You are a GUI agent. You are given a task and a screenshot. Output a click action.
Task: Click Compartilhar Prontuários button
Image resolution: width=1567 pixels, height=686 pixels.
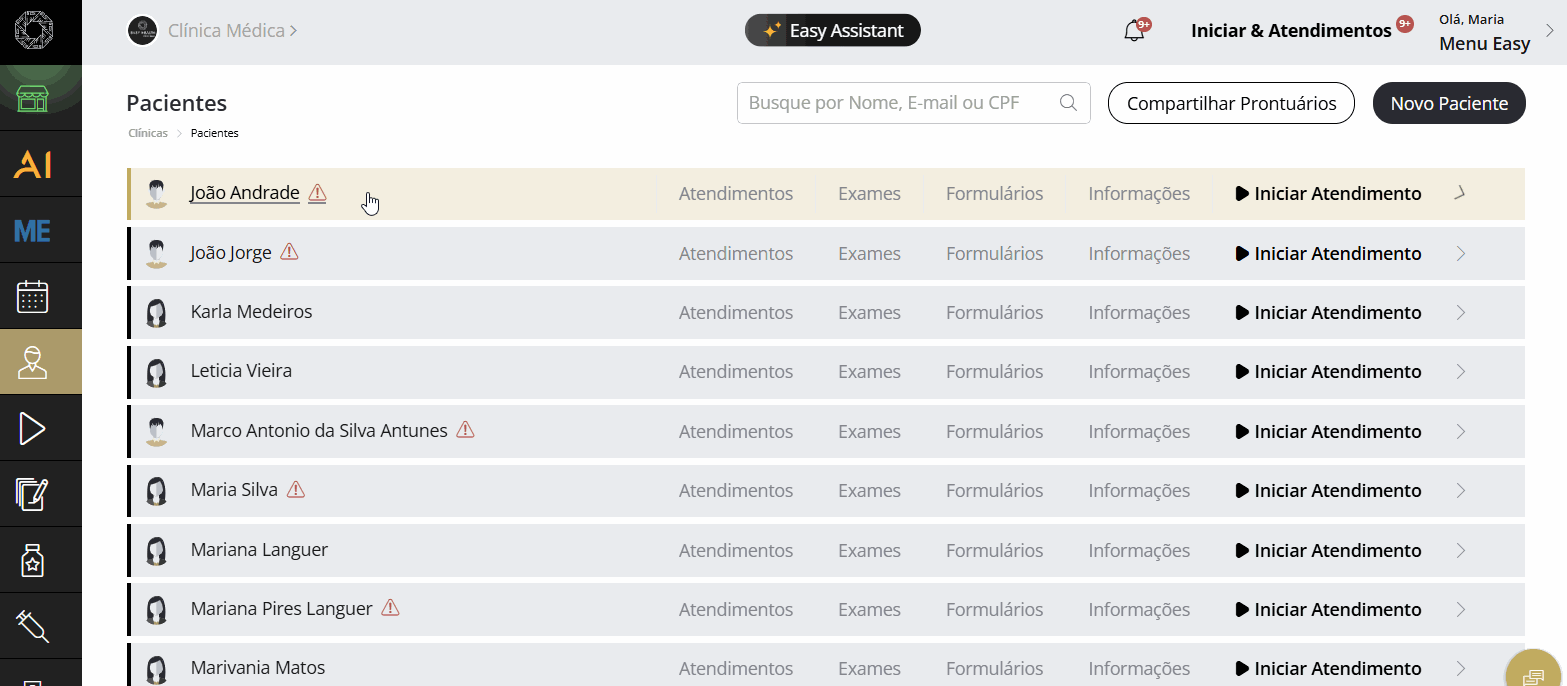1231,104
